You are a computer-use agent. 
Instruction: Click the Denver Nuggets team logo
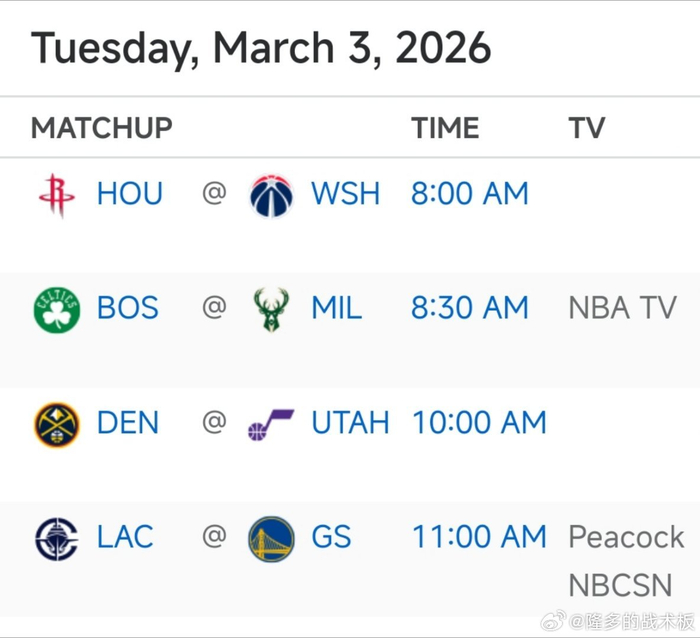[57, 424]
